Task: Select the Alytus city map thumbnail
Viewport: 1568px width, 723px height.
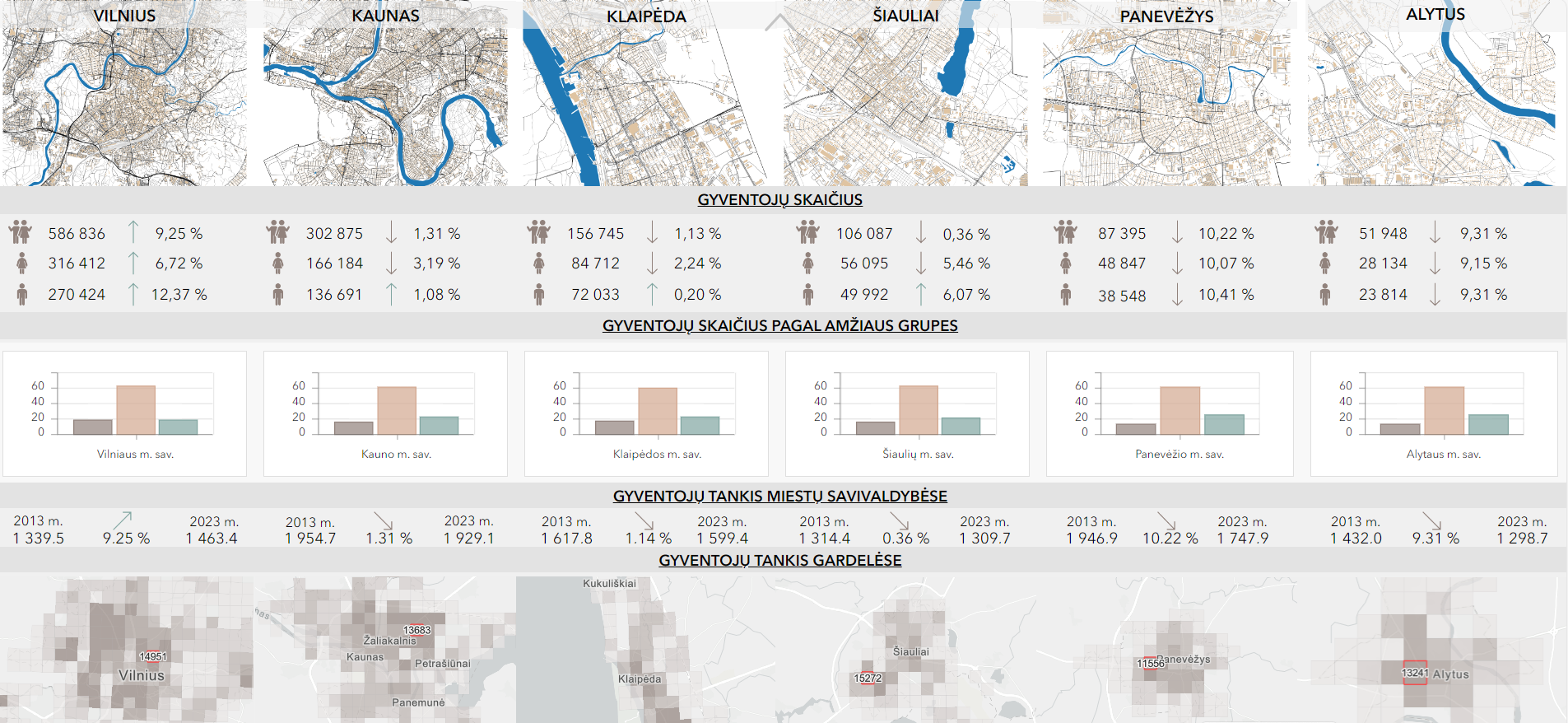Action: click(1437, 93)
